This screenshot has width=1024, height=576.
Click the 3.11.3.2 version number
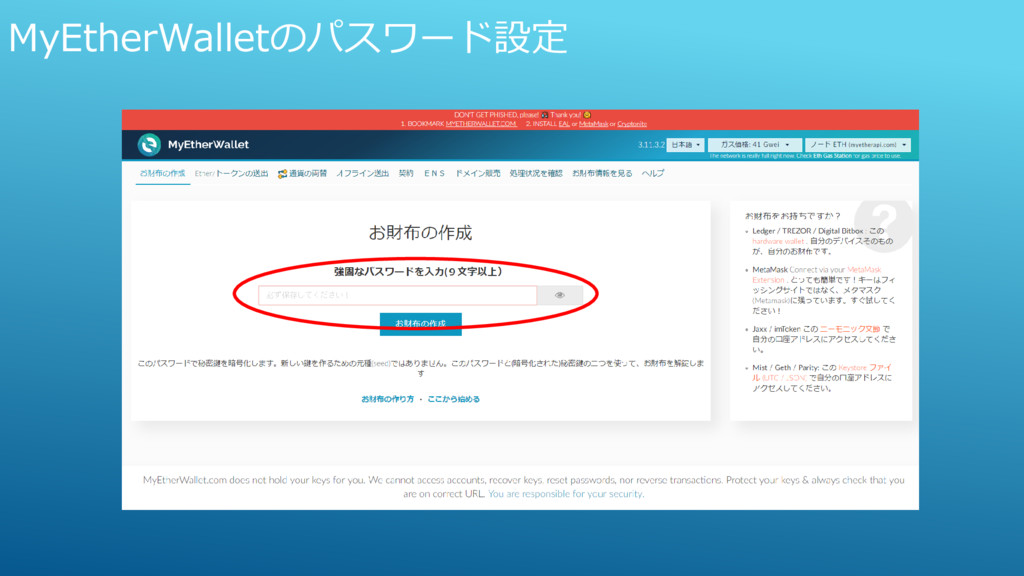(651, 144)
